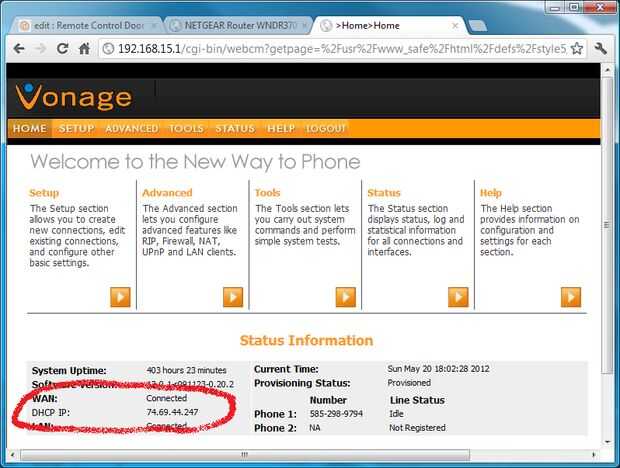Minimize the browser window
Image resolution: width=620 pixels, height=468 pixels.
click(x=555, y=8)
